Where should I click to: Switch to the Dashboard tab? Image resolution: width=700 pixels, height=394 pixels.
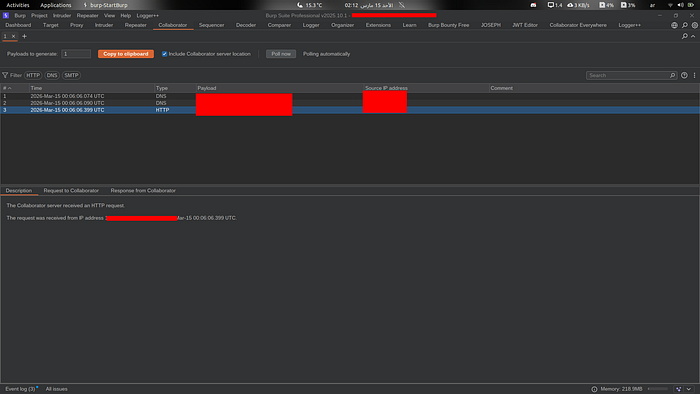[18, 25]
